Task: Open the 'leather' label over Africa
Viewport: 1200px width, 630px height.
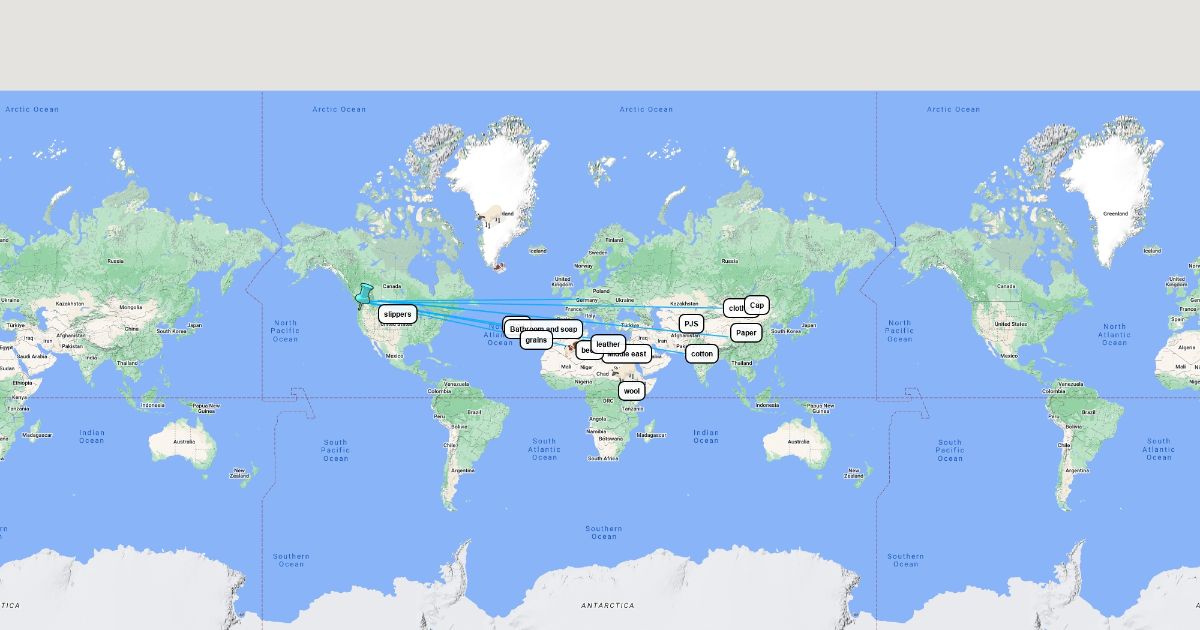Action: click(x=608, y=344)
